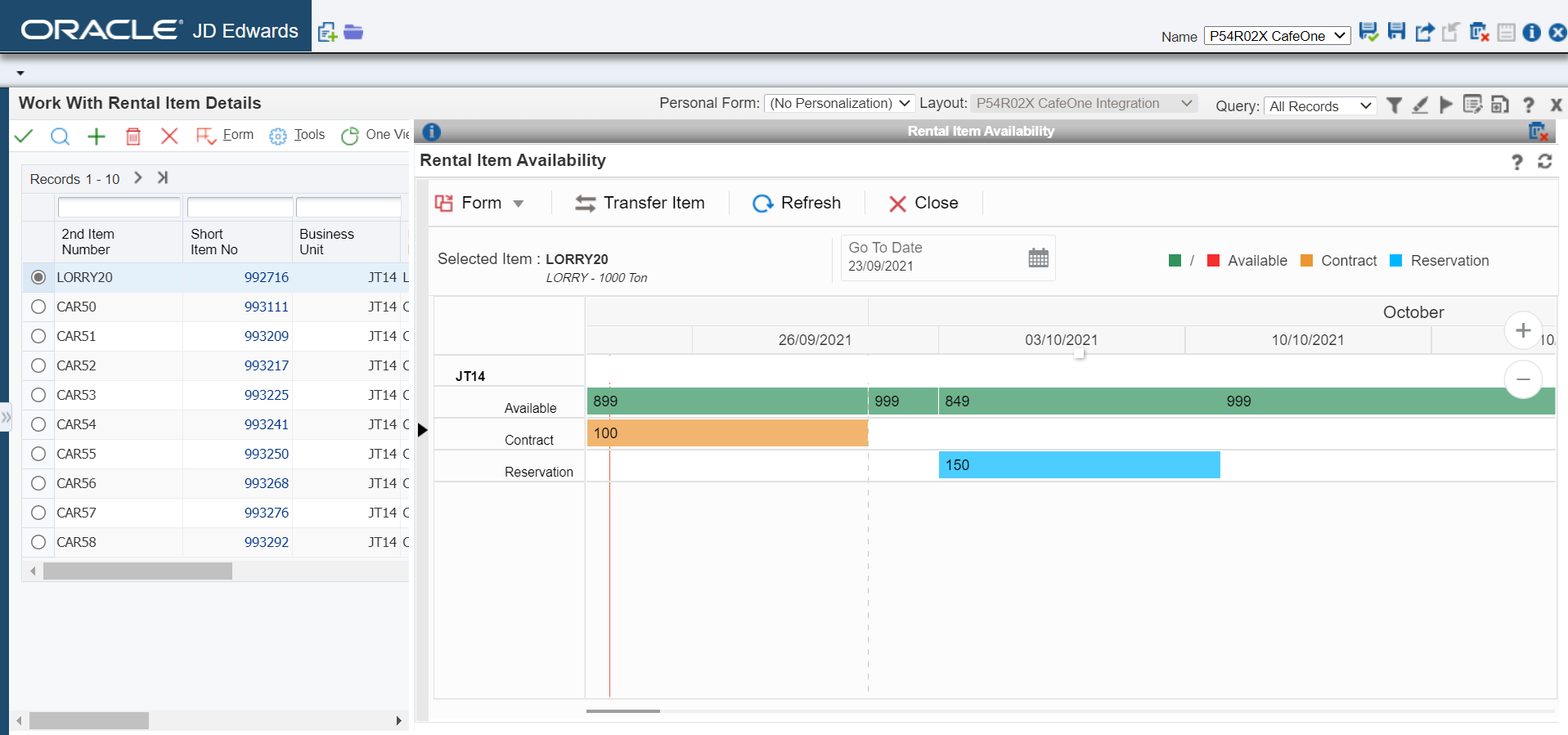Open the Name P54R02X CafeOne dropdown

click(x=1277, y=36)
